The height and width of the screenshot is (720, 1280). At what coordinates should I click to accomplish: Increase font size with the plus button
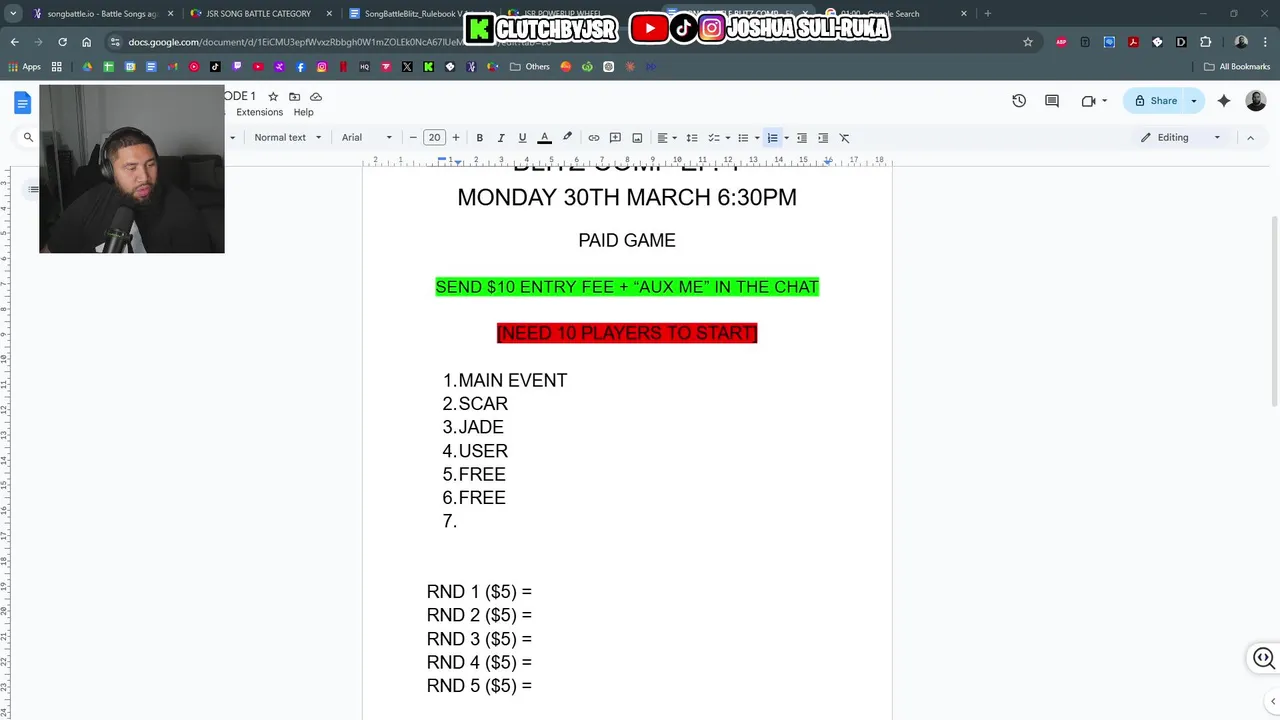point(456,138)
